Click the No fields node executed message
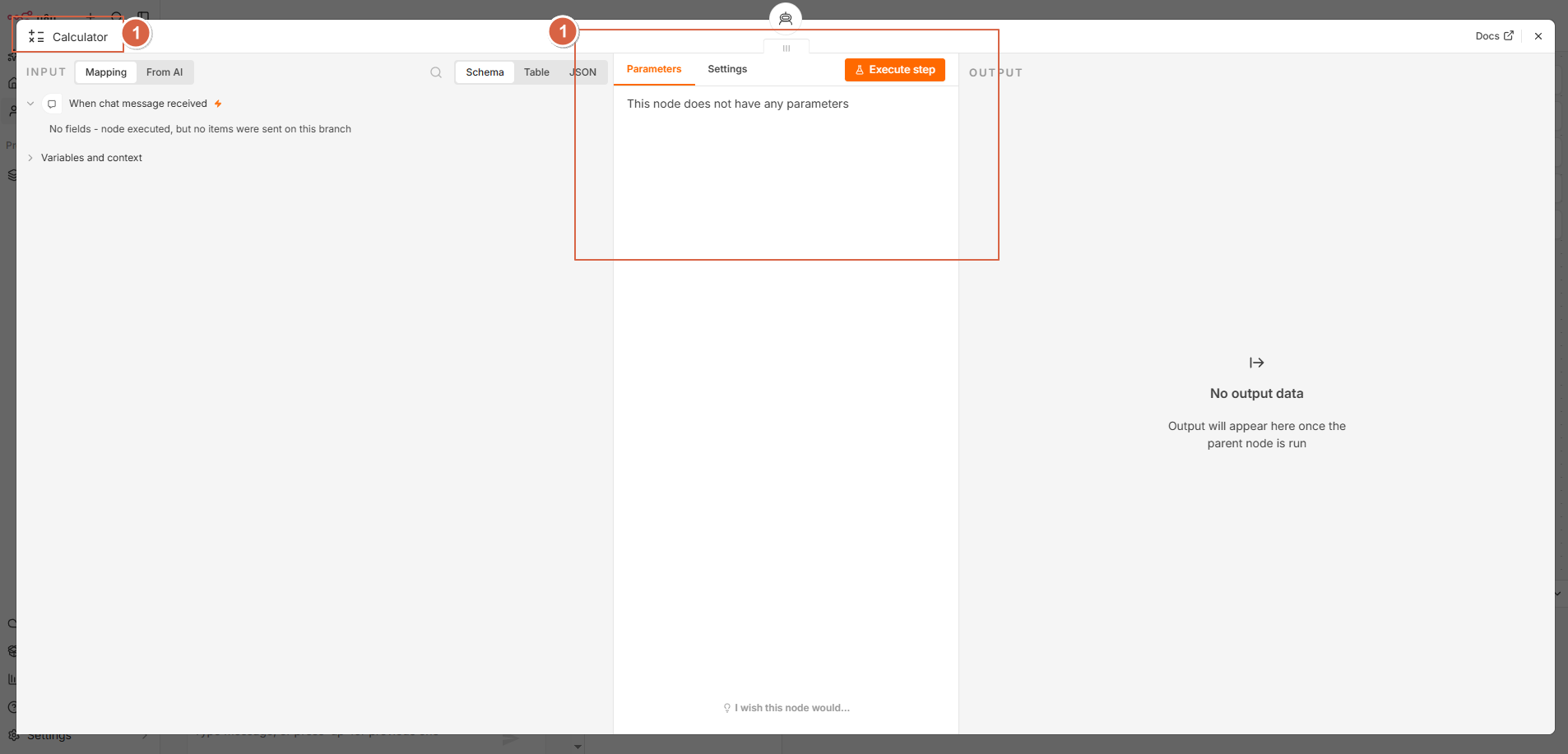The width and height of the screenshot is (1568, 754). [x=200, y=129]
